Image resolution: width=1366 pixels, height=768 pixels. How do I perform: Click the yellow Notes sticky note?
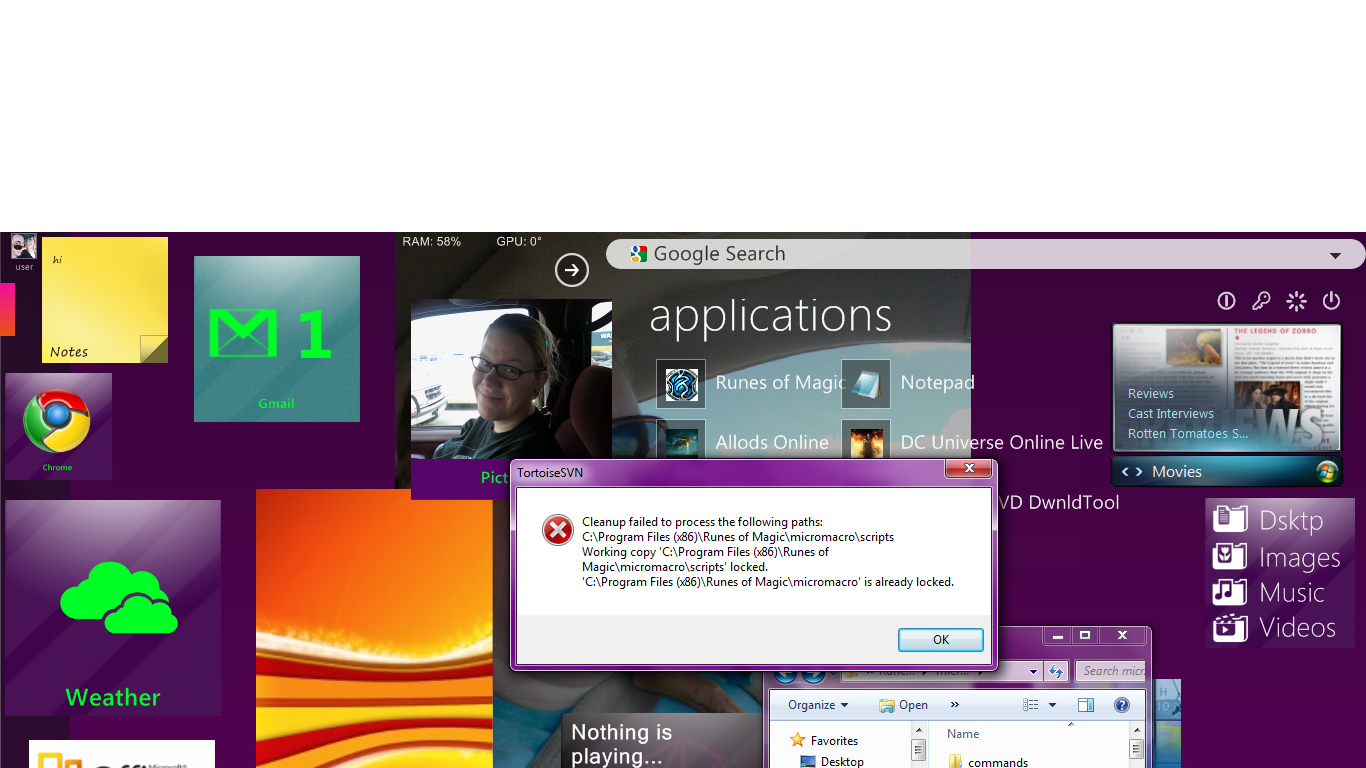tap(105, 300)
